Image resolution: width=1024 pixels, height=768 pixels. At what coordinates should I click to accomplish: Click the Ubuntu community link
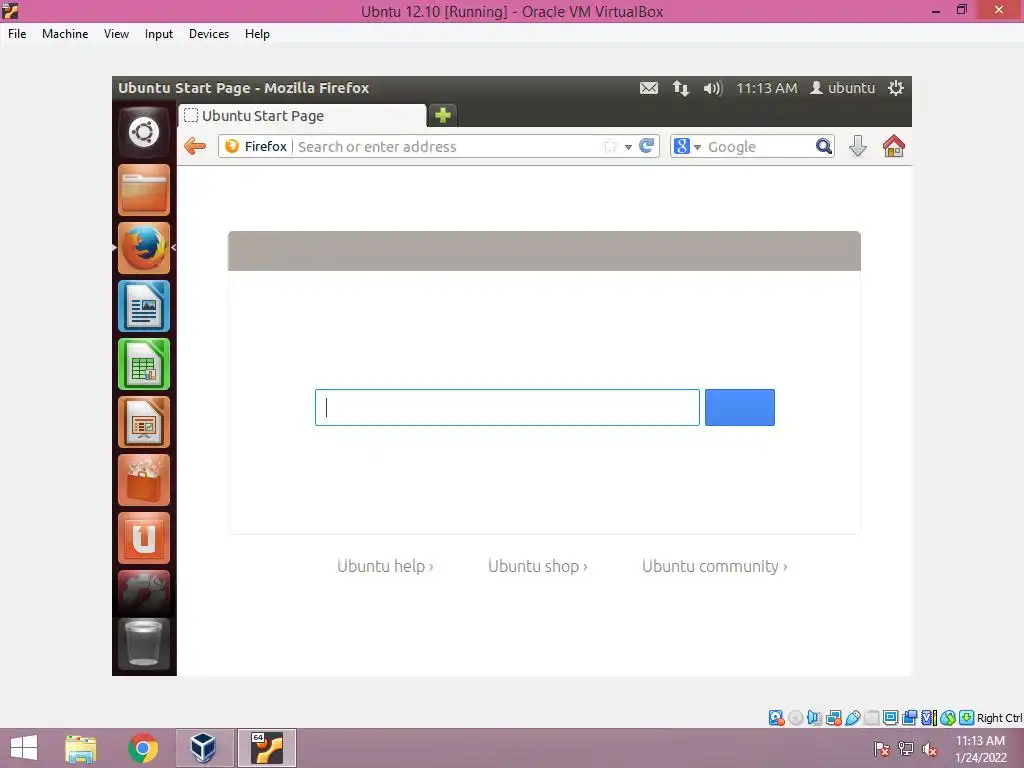pyautogui.click(x=714, y=566)
